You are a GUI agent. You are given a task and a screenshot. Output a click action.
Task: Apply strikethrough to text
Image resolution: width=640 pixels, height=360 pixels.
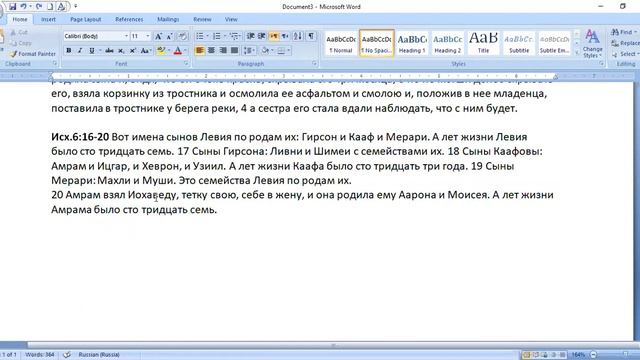[109, 51]
